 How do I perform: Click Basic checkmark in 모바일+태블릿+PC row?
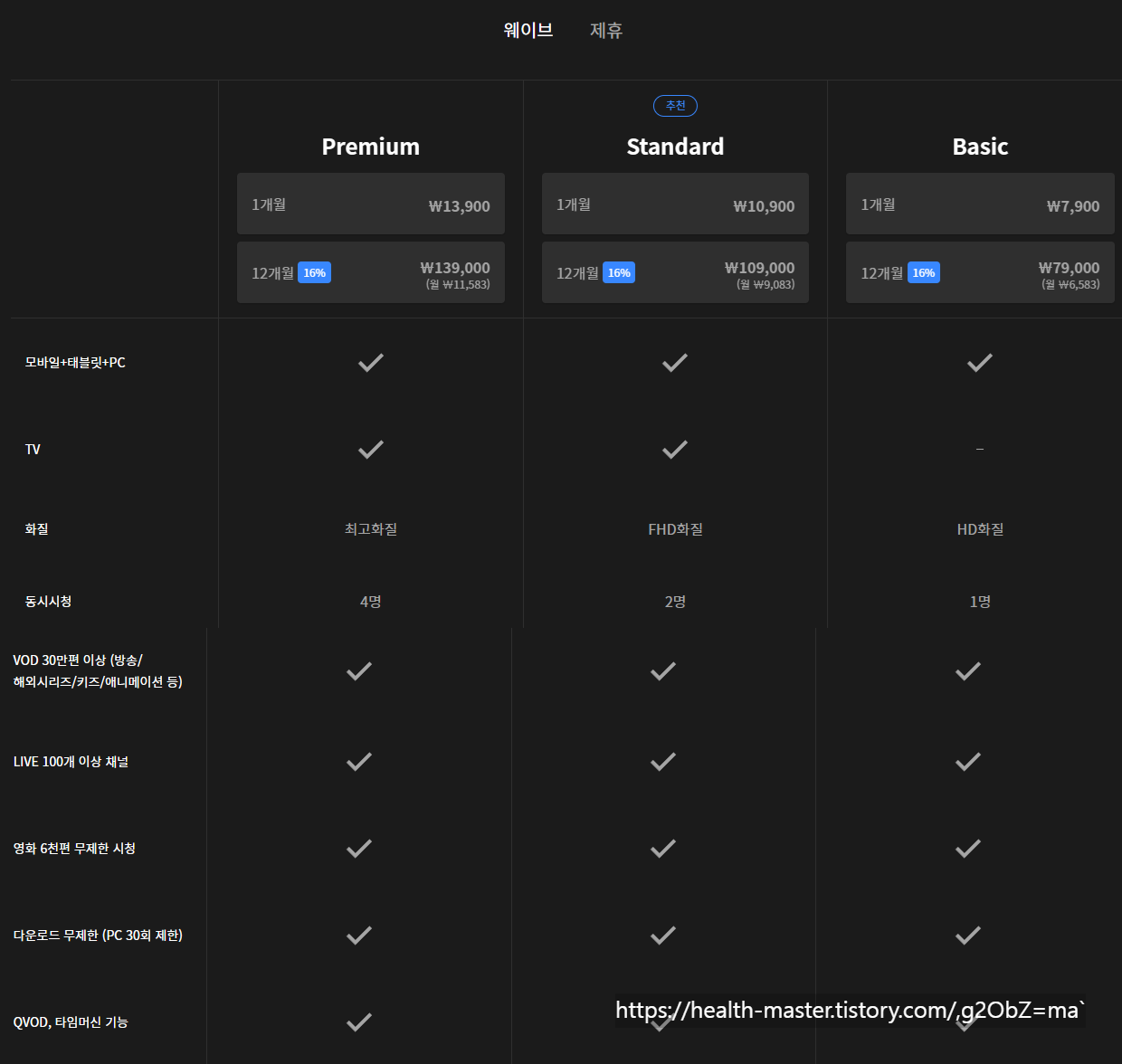[980, 363]
